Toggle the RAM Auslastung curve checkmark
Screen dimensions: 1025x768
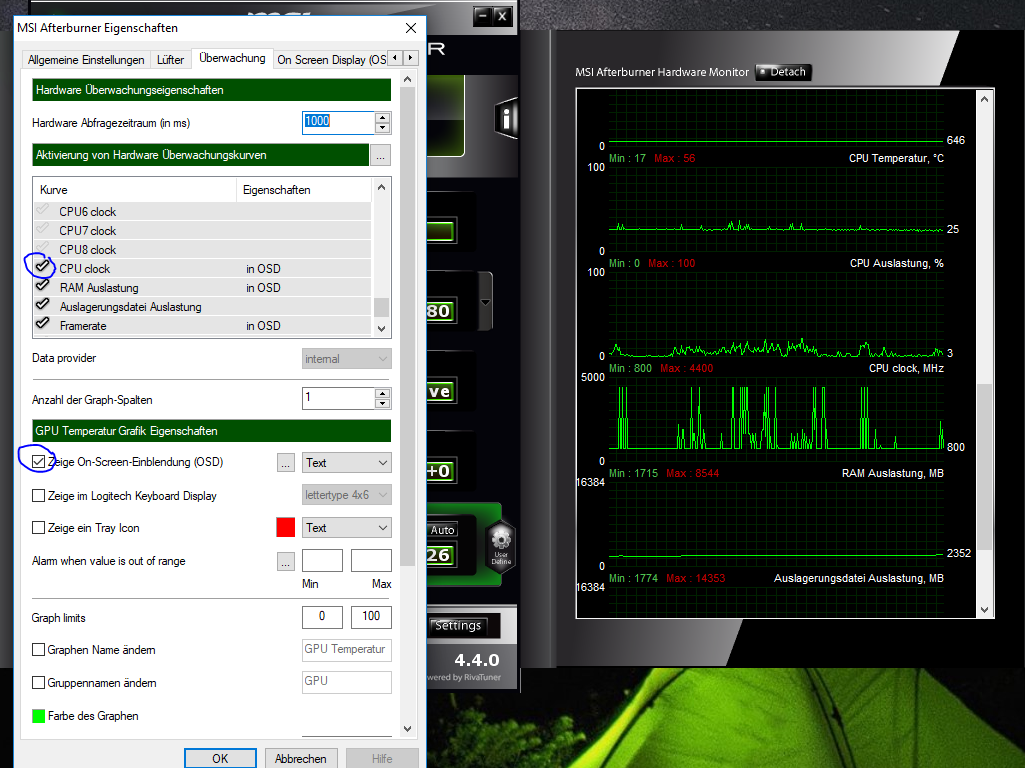click(43, 286)
